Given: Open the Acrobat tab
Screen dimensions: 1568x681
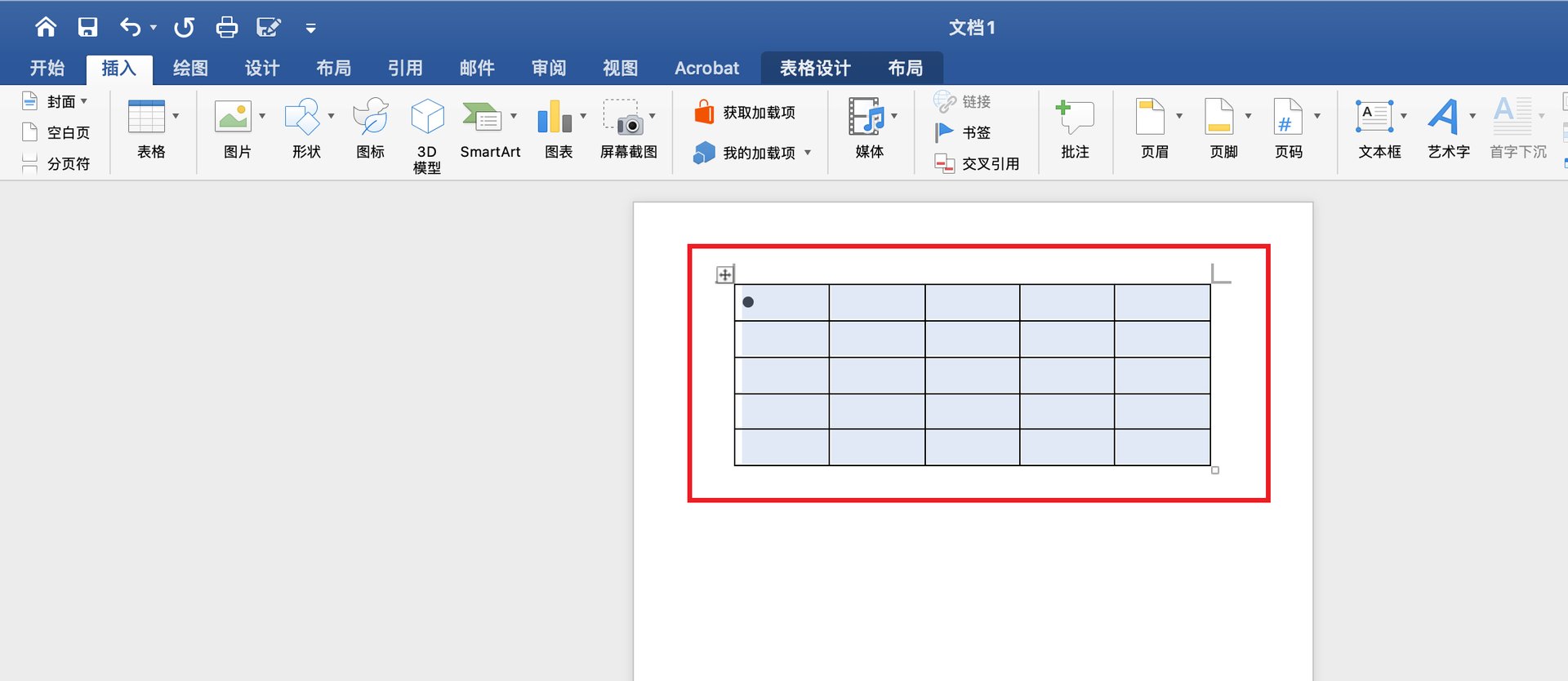Looking at the screenshot, I should 706,68.
